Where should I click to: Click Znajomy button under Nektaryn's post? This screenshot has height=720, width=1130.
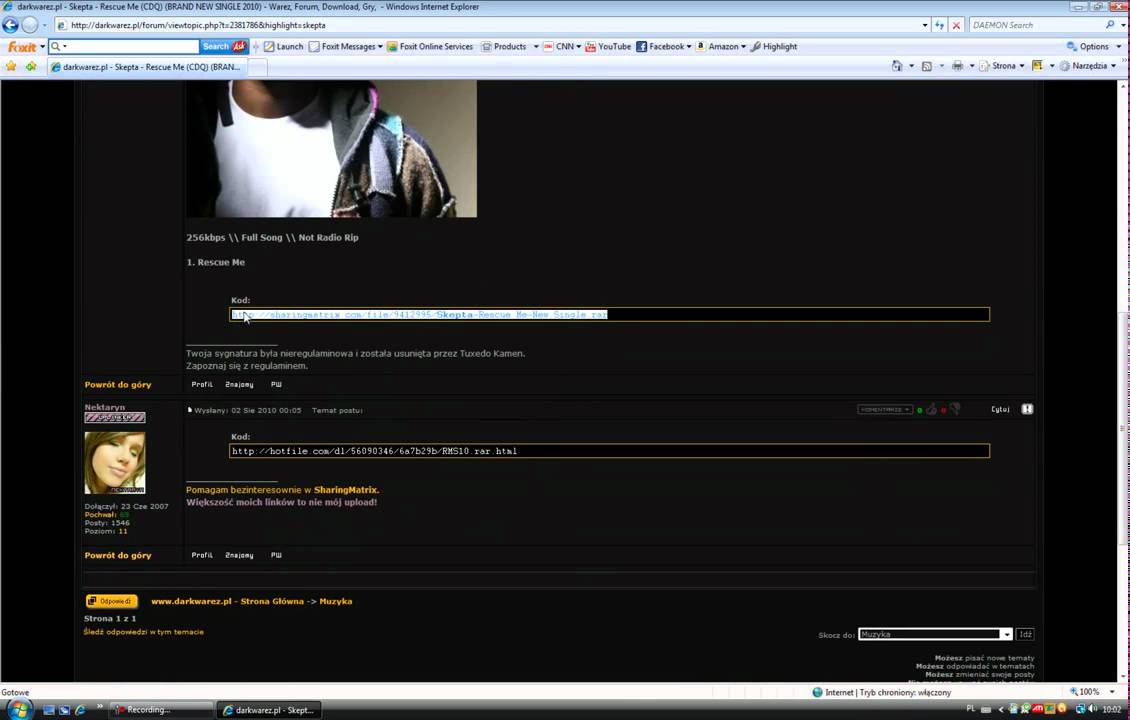coord(239,556)
